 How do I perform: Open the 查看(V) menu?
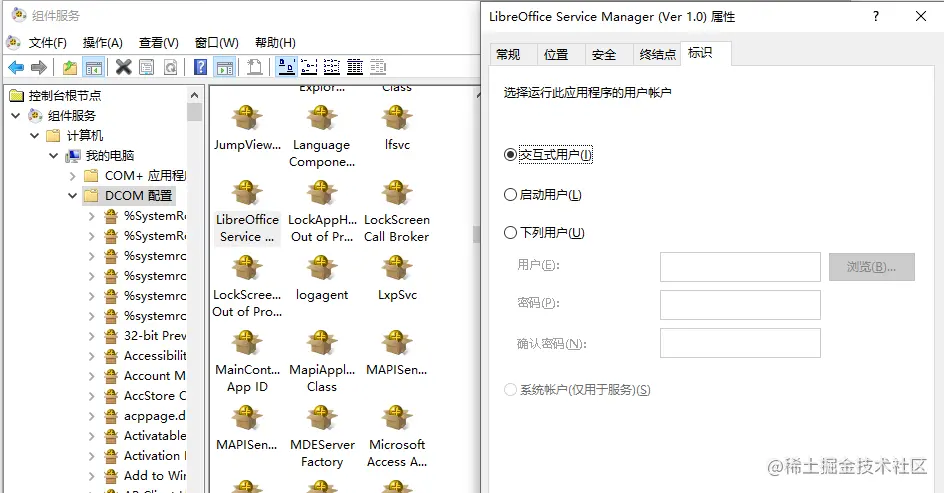158,43
